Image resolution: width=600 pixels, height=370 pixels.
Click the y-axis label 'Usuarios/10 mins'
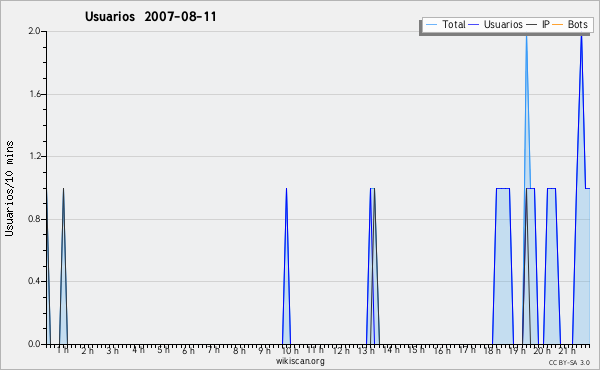point(9,188)
